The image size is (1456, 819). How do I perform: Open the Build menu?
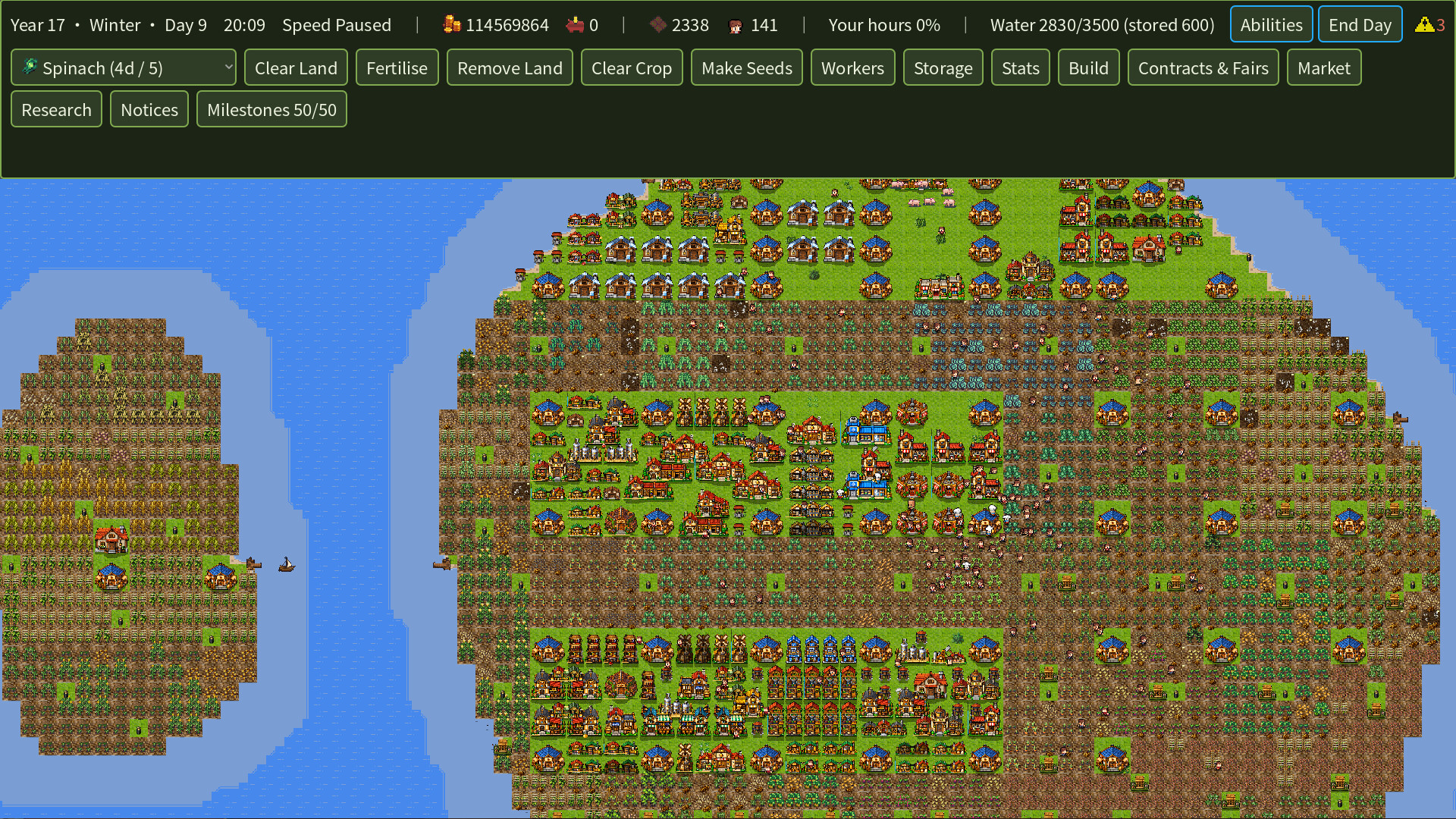point(1088,68)
